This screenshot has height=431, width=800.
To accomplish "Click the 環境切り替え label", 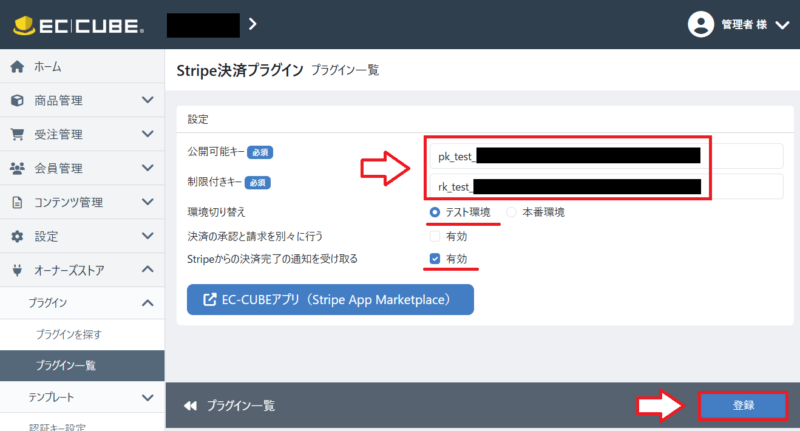I will click(x=216, y=212).
